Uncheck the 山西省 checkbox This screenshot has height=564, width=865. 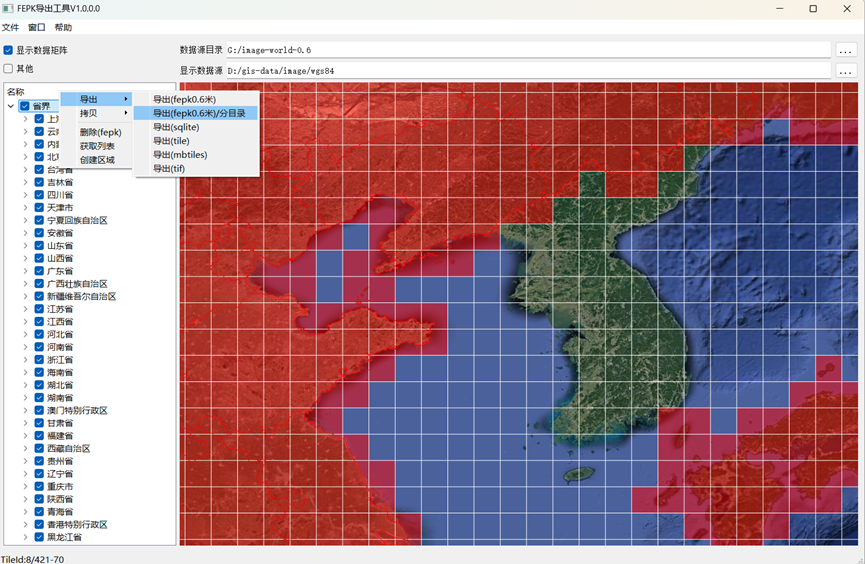coord(39,258)
